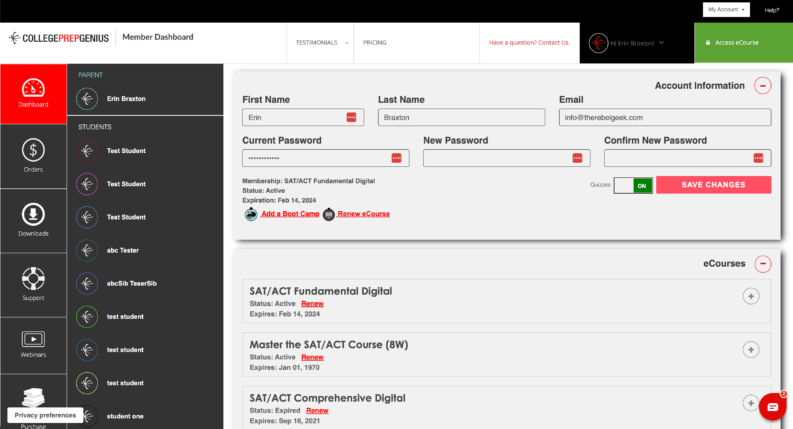
Task: Open the Purchase books icon
Action: [x=33, y=397]
